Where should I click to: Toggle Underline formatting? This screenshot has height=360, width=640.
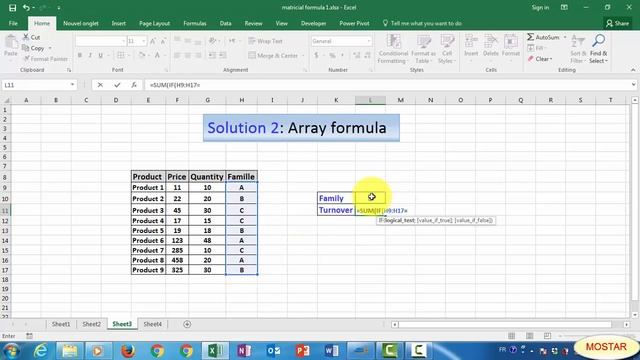coord(100,55)
